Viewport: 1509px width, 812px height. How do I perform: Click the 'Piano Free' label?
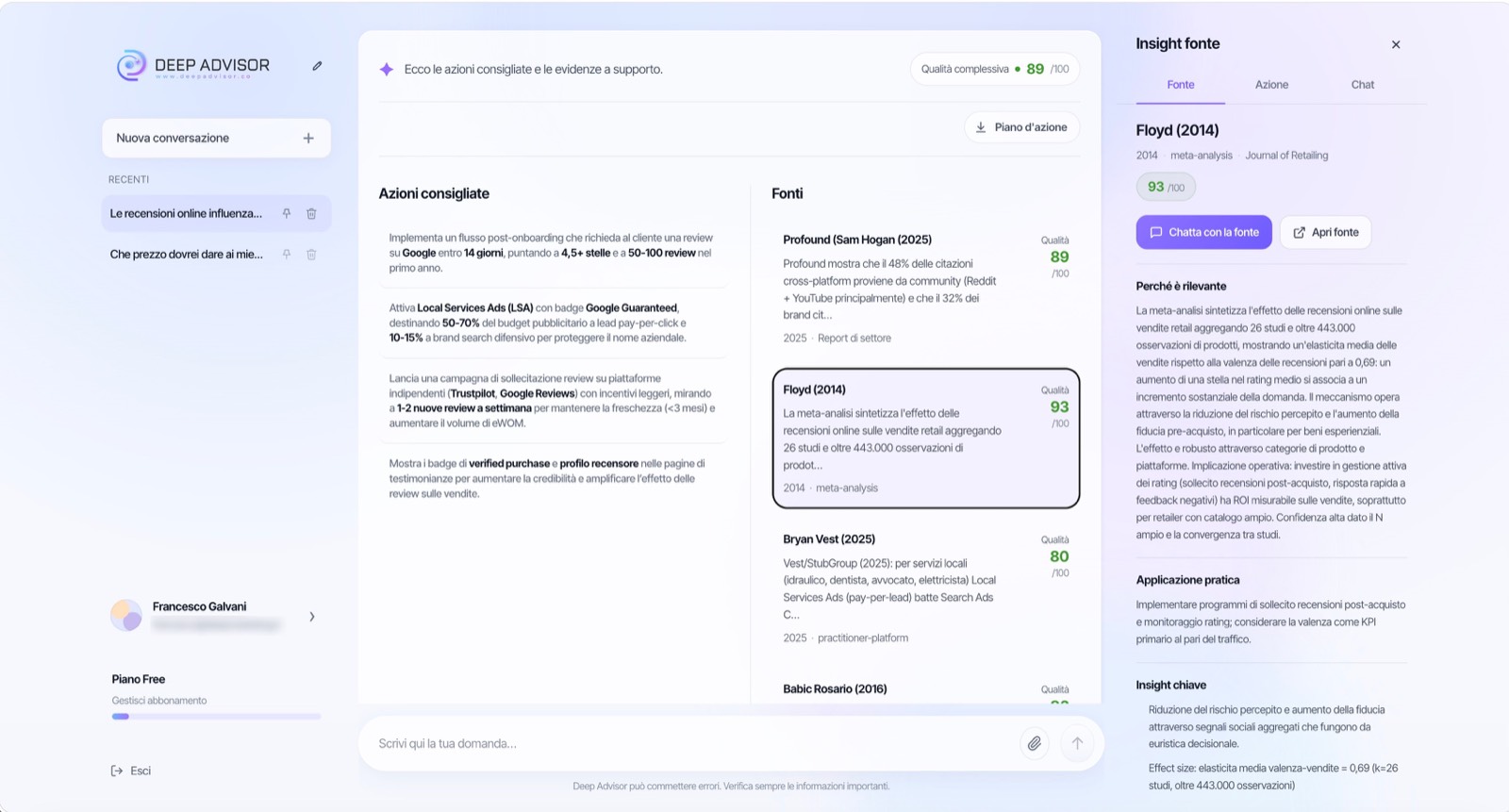[x=138, y=679]
